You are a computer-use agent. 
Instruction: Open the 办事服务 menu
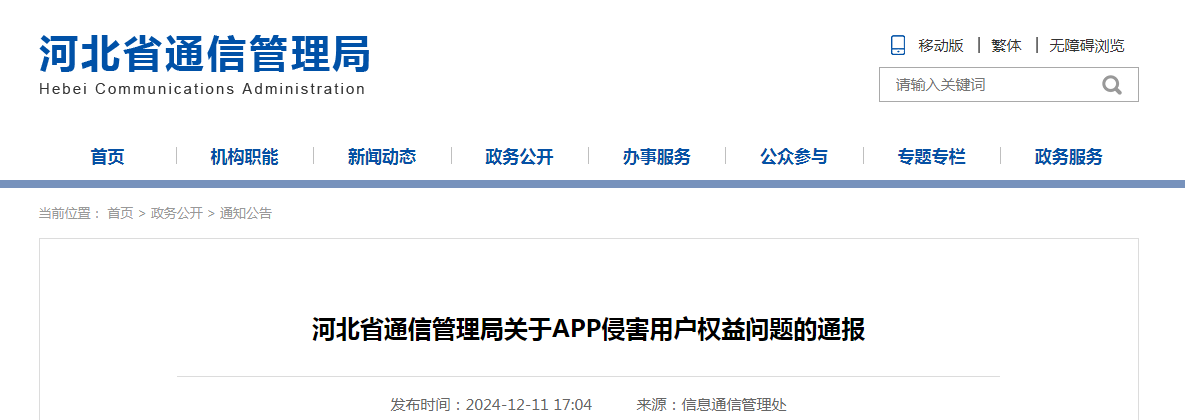tap(657, 157)
